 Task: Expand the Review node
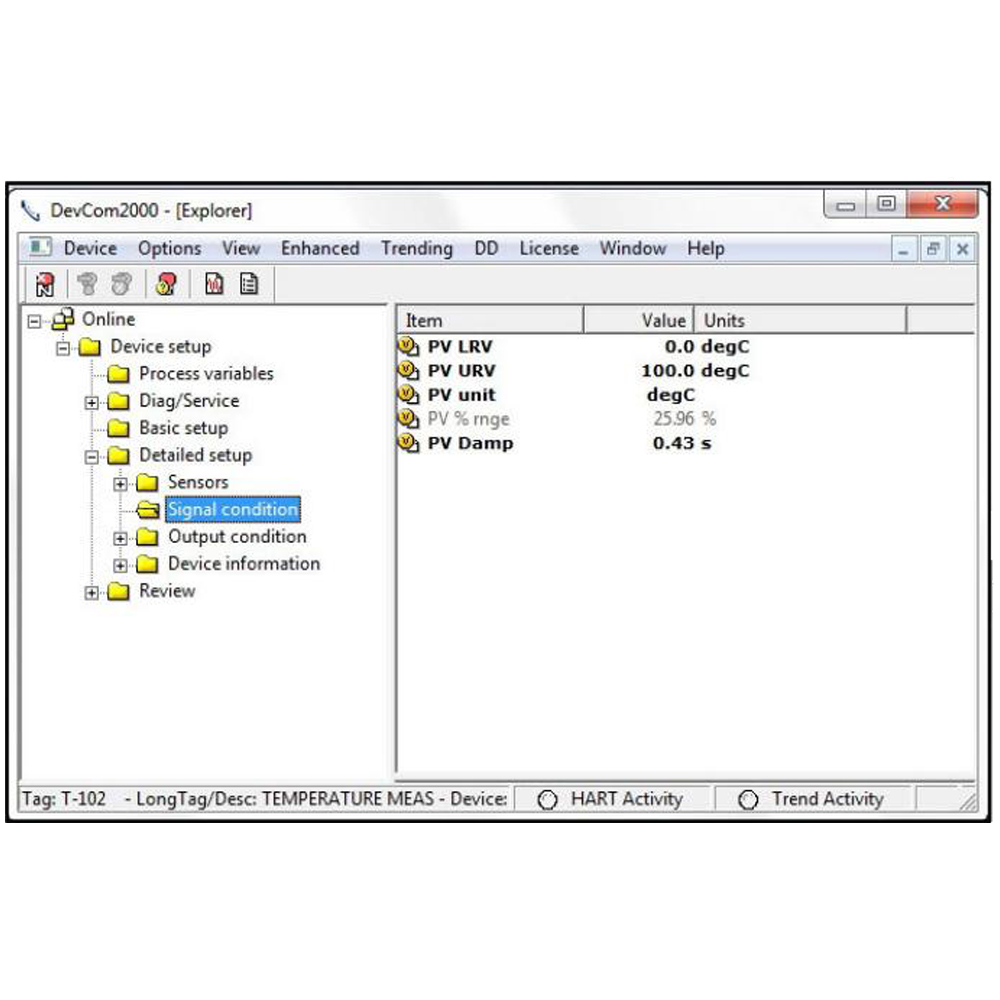click(x=91, y=592)
